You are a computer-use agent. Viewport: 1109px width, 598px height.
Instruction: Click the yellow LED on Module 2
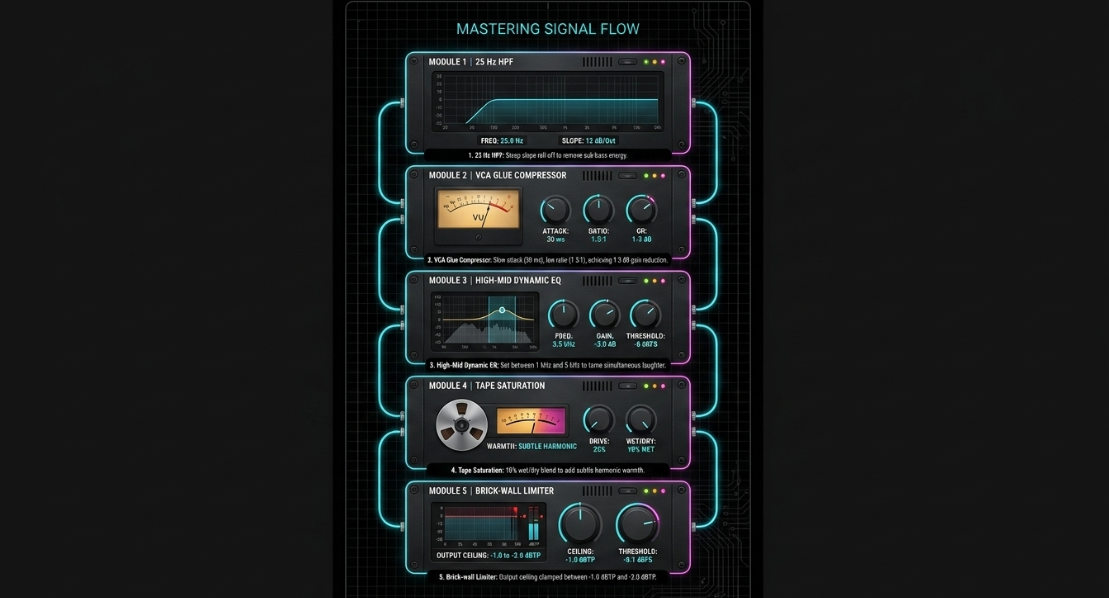(x=654, y=175)
